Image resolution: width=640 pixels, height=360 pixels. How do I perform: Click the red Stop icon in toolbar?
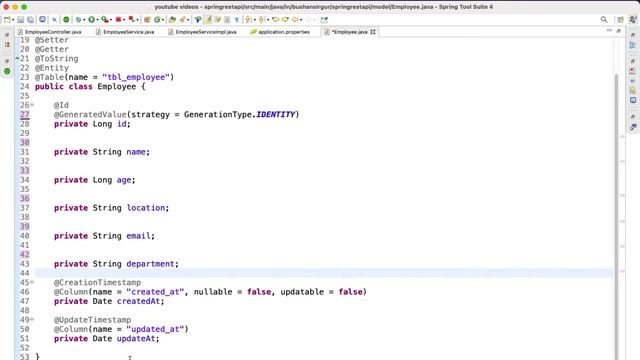[118, 20]
